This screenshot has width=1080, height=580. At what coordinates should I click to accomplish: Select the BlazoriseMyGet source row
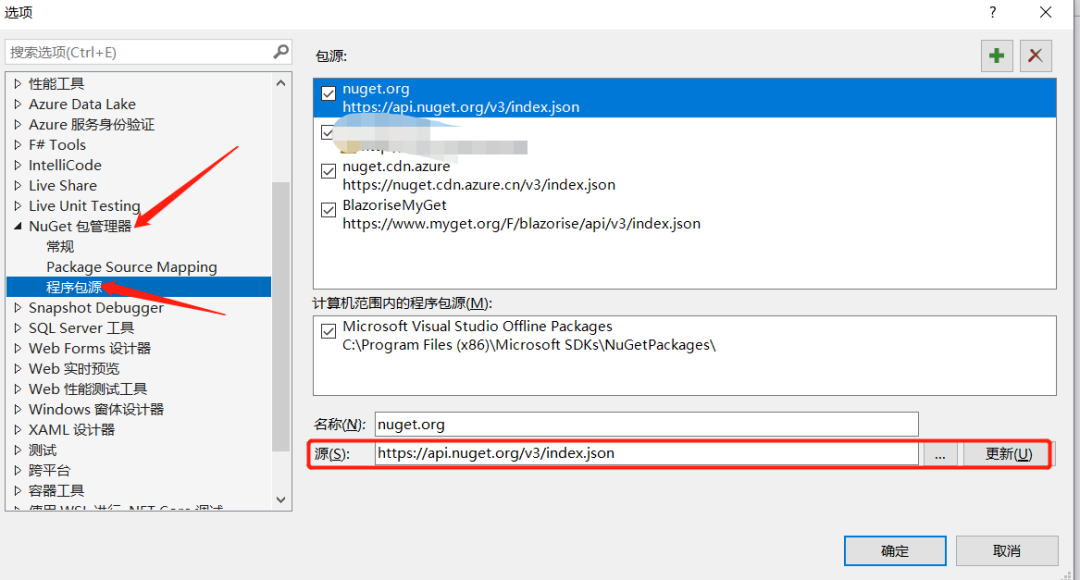(685, 214)
